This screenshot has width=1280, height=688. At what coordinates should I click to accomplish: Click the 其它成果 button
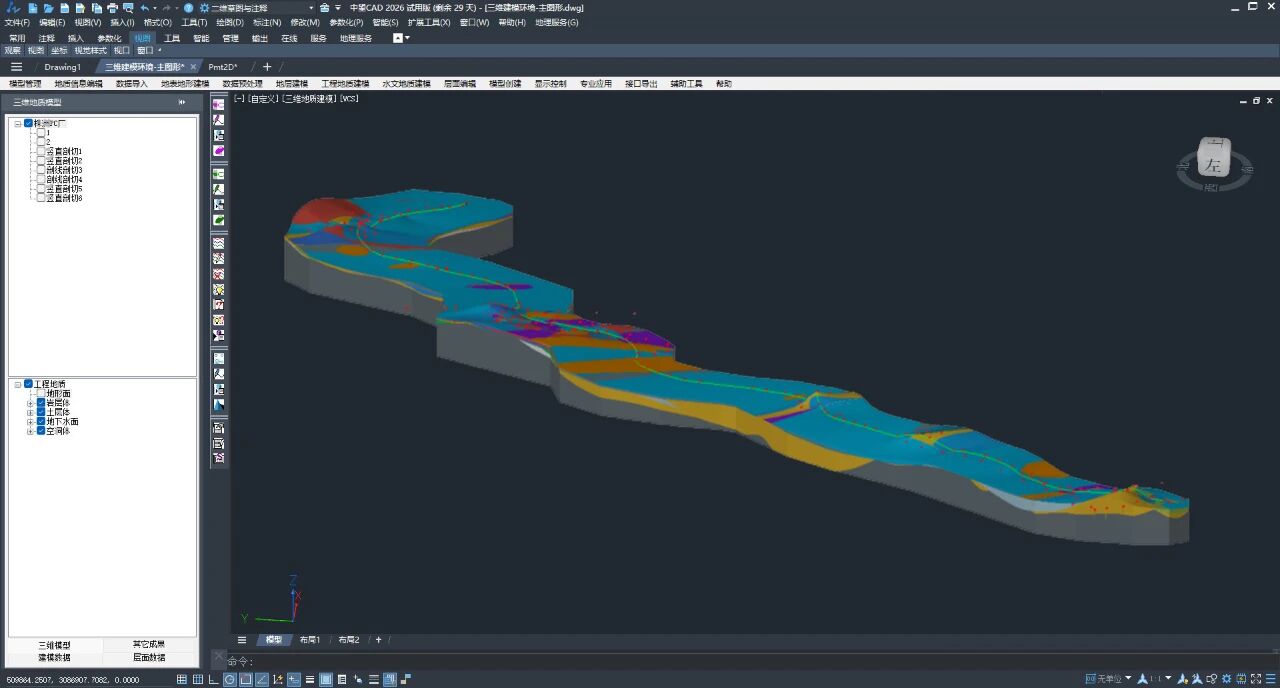[x=149, y=645]
